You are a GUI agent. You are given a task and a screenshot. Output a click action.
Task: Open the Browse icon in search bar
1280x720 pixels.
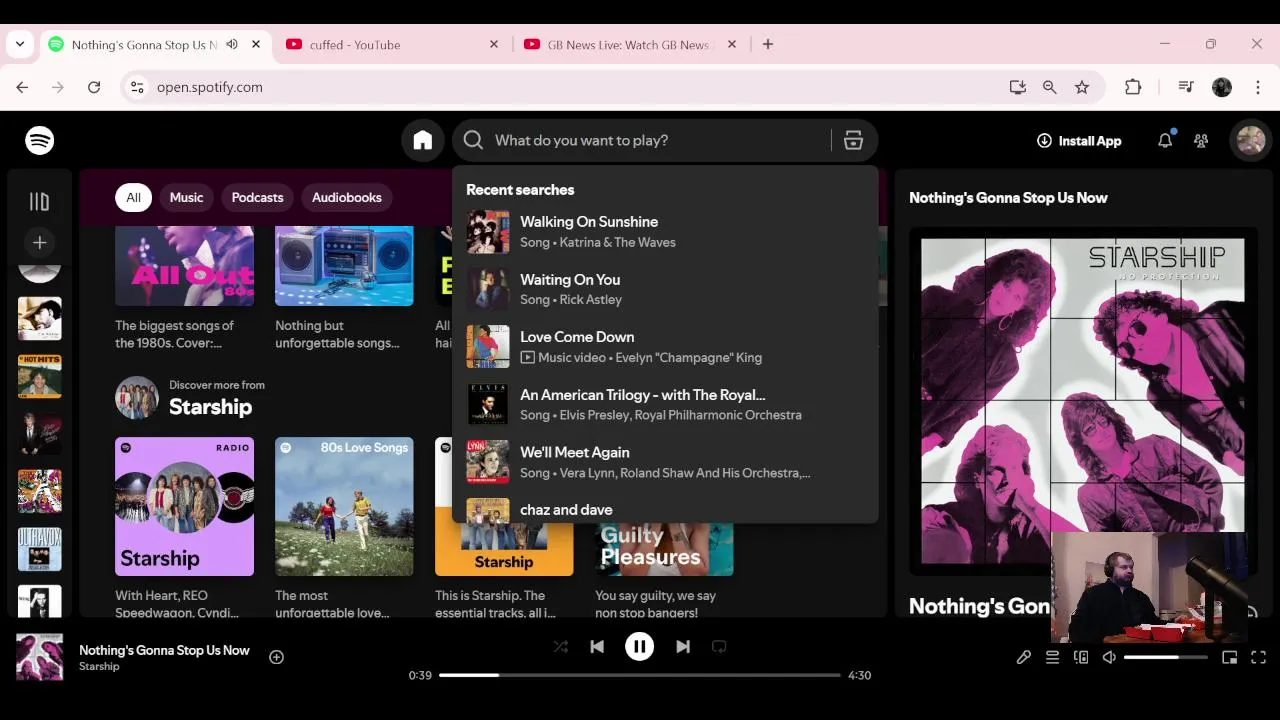coord(853,141)
